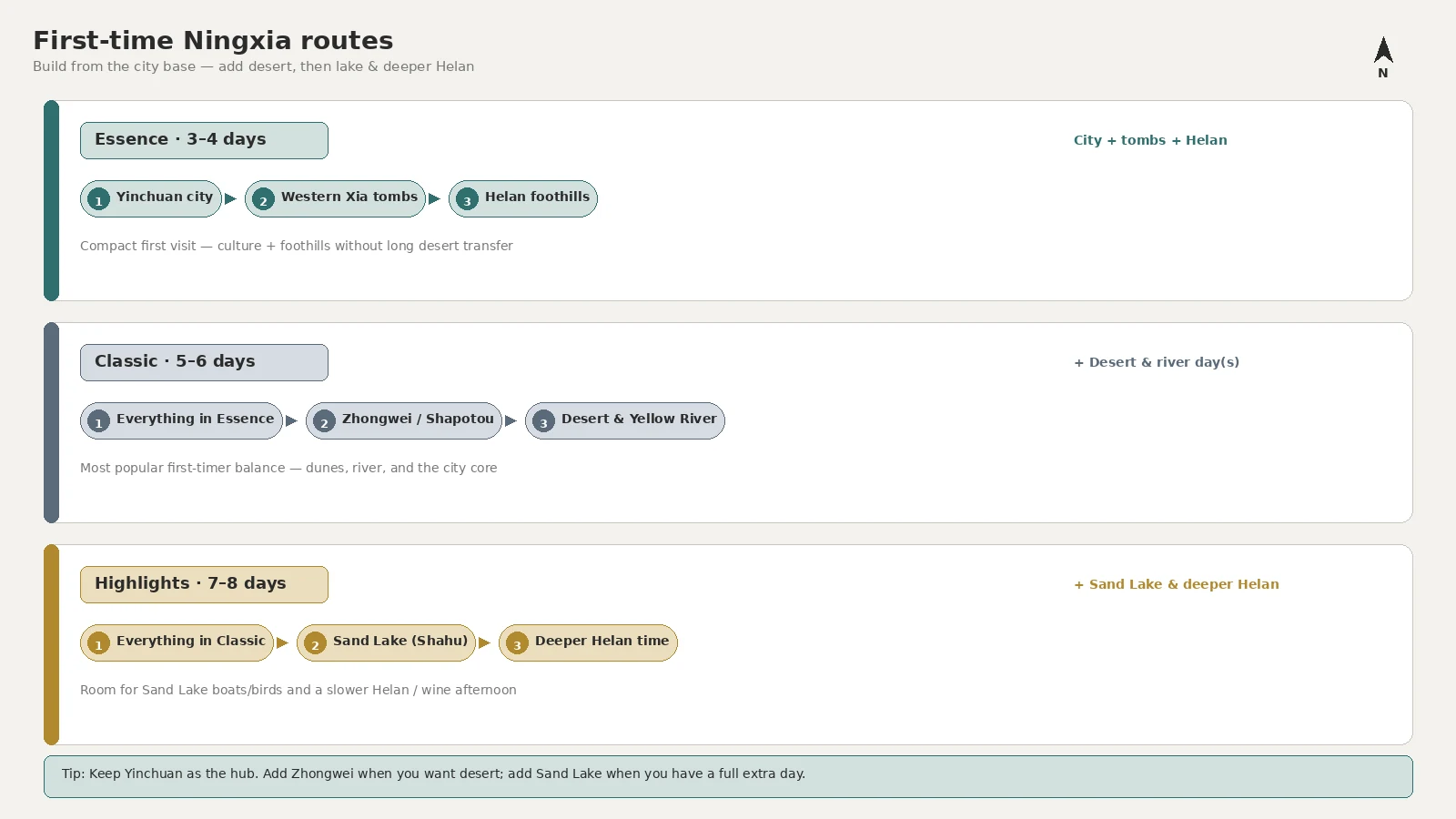Click the 'Compact first visit' description text
Image resolution: width=1456 pixels, height=819 pixels.
(x=297, y=246)
